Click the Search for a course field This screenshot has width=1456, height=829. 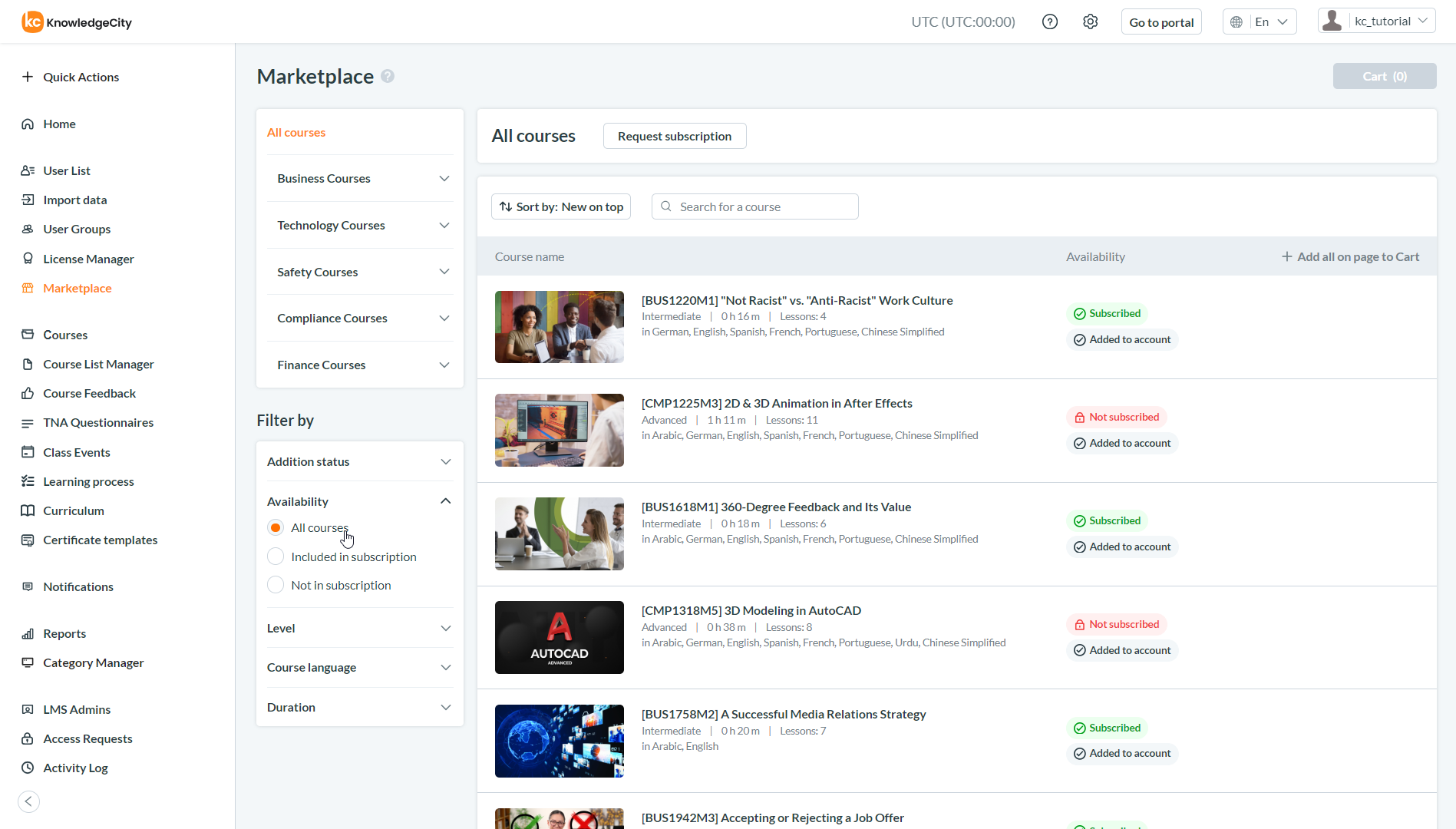pos(763,206)
